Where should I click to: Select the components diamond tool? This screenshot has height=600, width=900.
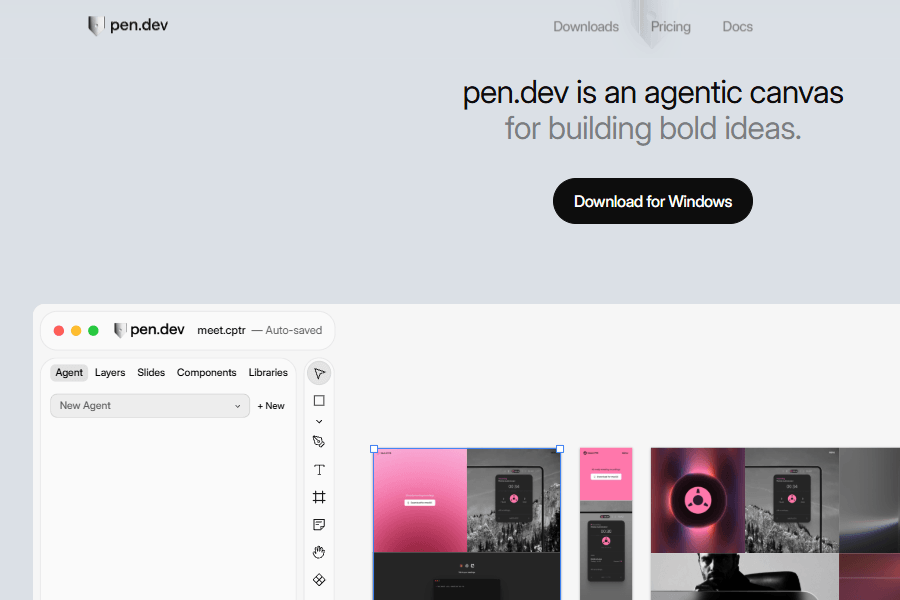point(319,580)
